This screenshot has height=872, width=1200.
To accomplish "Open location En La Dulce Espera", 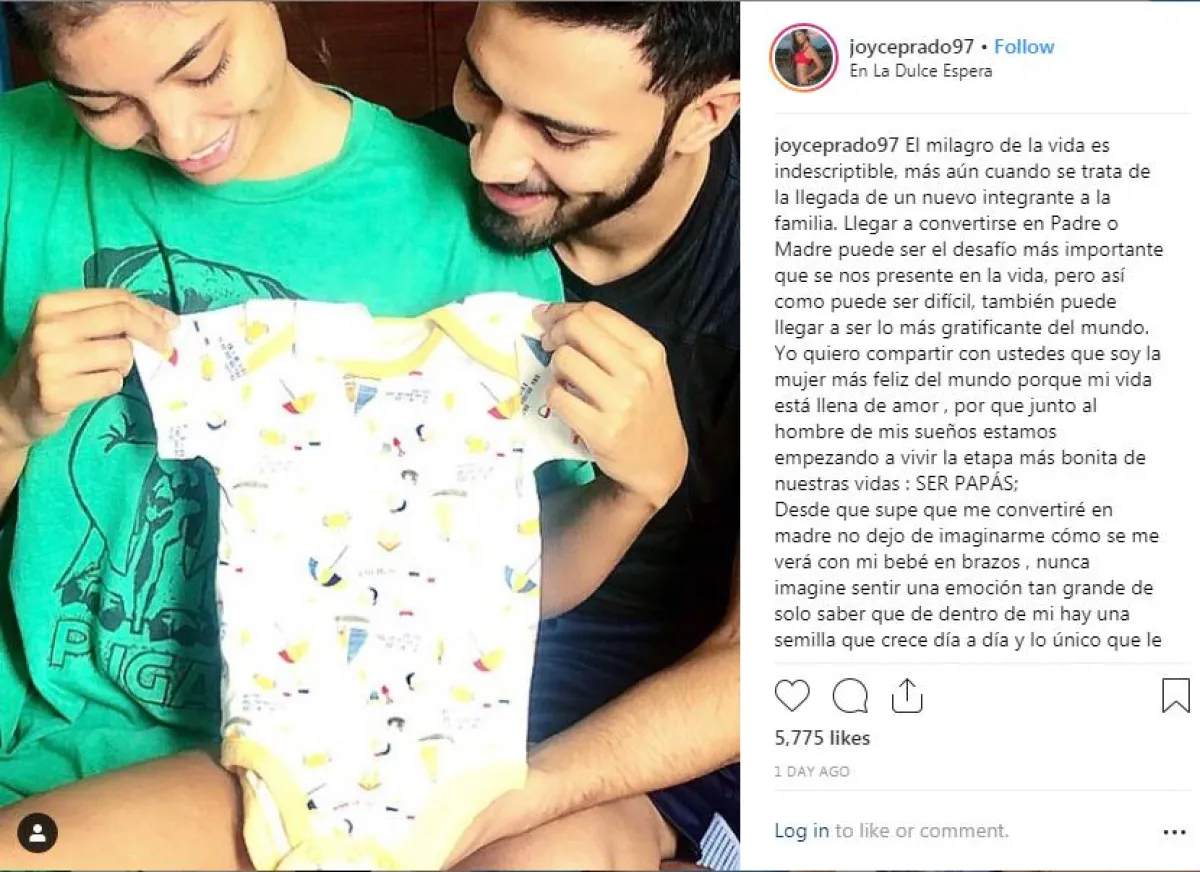I will coord(920,72).
